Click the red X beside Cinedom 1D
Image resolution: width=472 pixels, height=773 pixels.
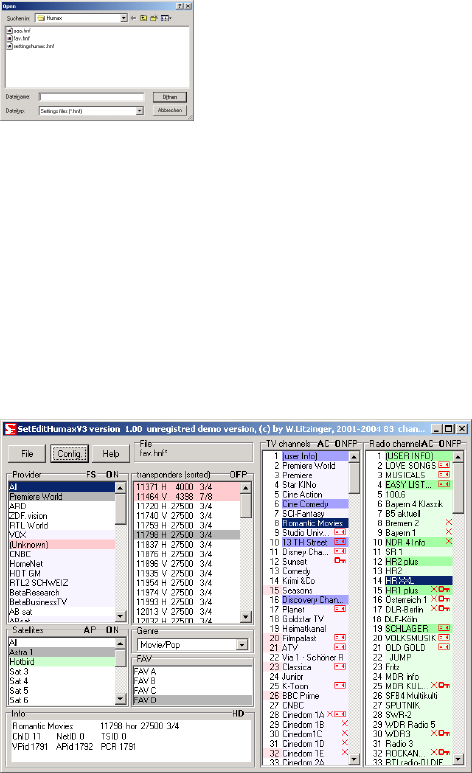345,743
